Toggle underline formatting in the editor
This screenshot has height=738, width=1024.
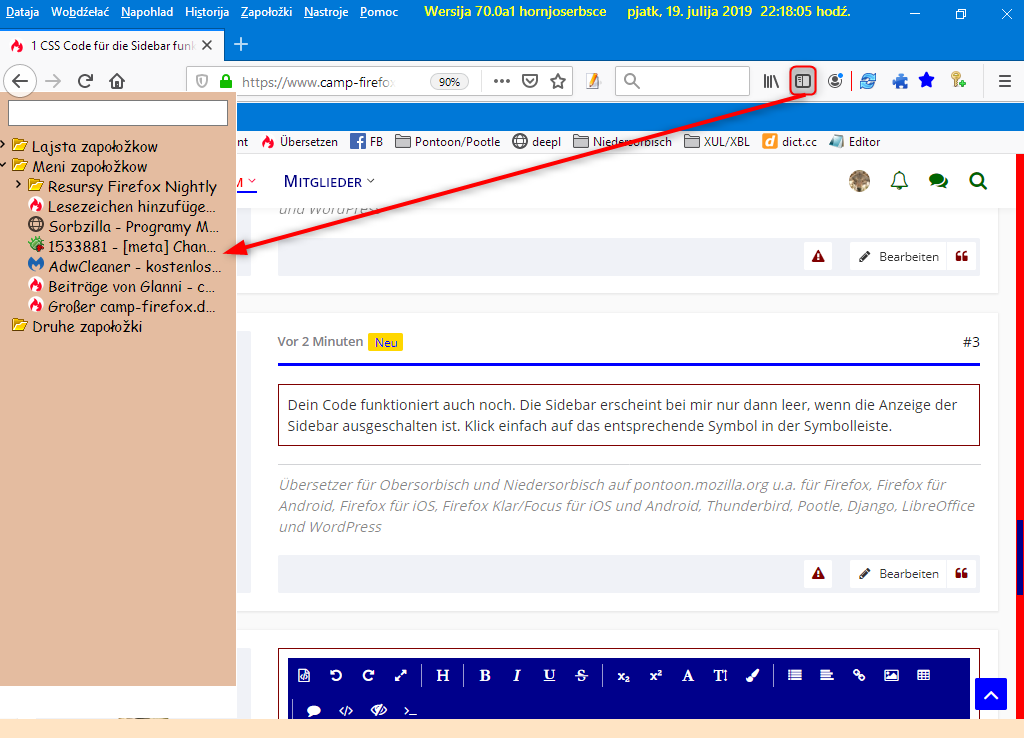(x=549, y=675)
